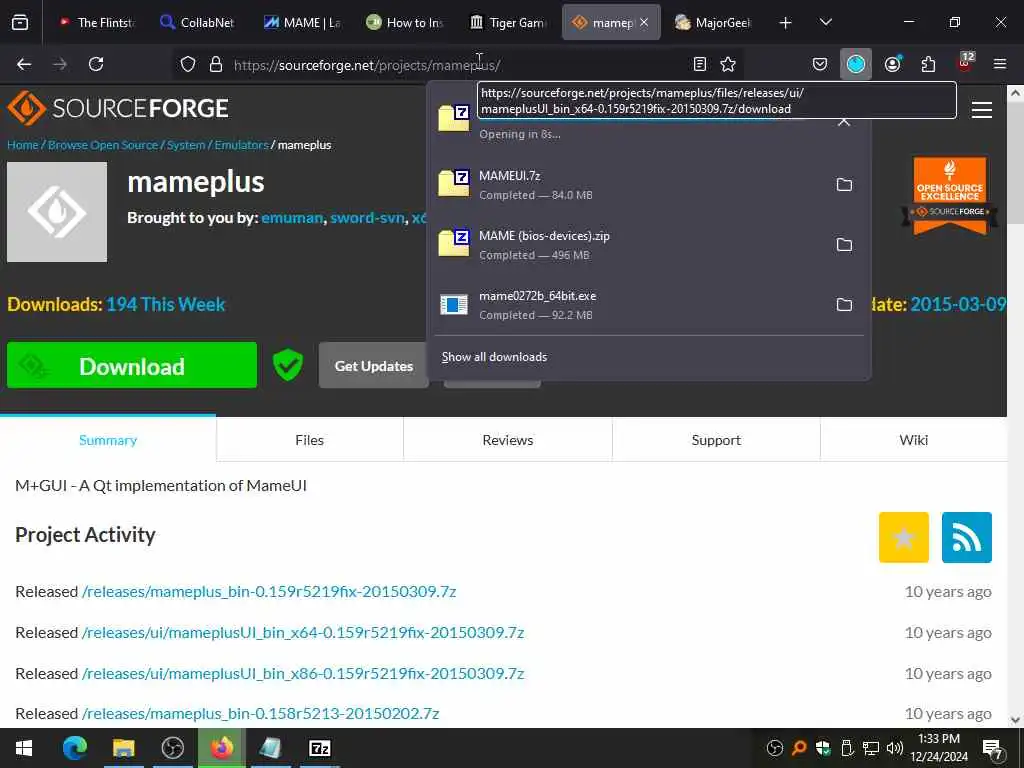Open File Explorer from taskbar
Viewport: 1024px width, 768px height.
pos(123,748)
